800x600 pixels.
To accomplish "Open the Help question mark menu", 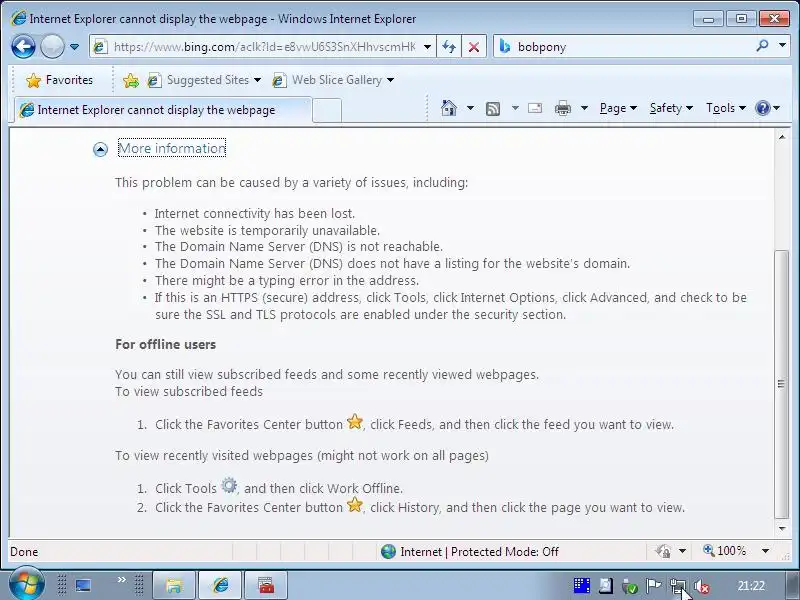I will [x=767, y=108].
